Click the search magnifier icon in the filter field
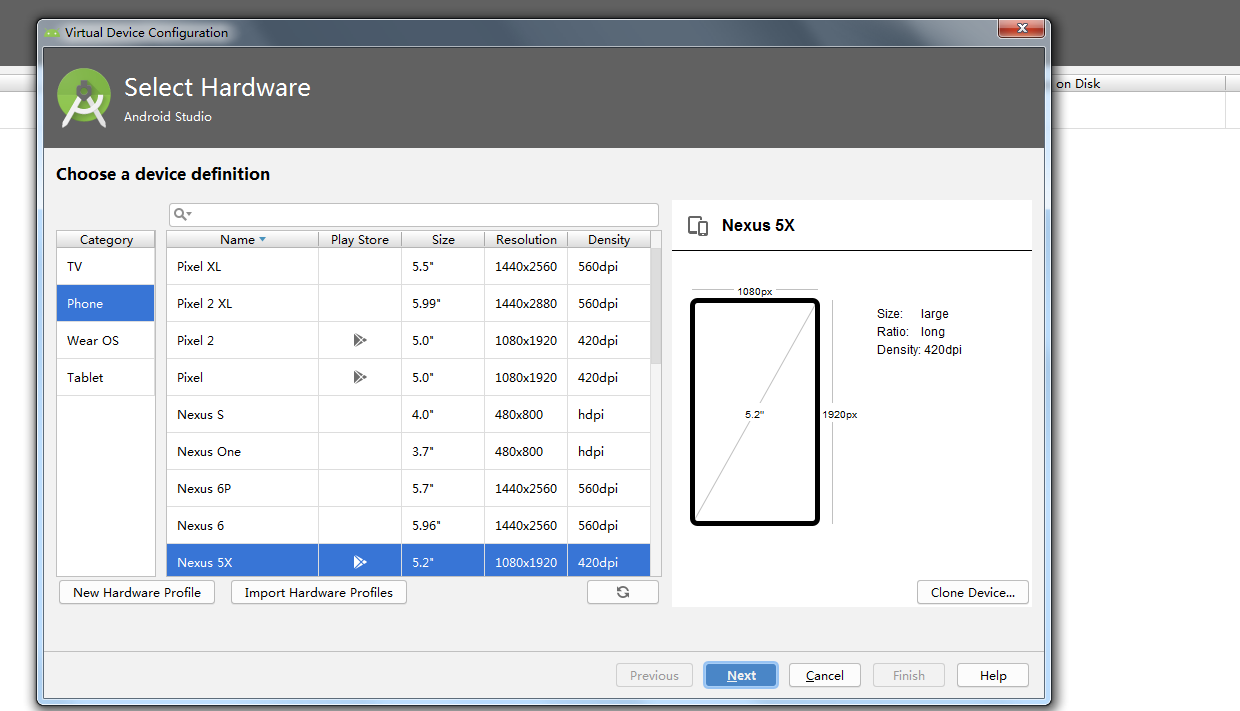The height and width of the screenshot is (711, 1240). [x=181, y=214]
